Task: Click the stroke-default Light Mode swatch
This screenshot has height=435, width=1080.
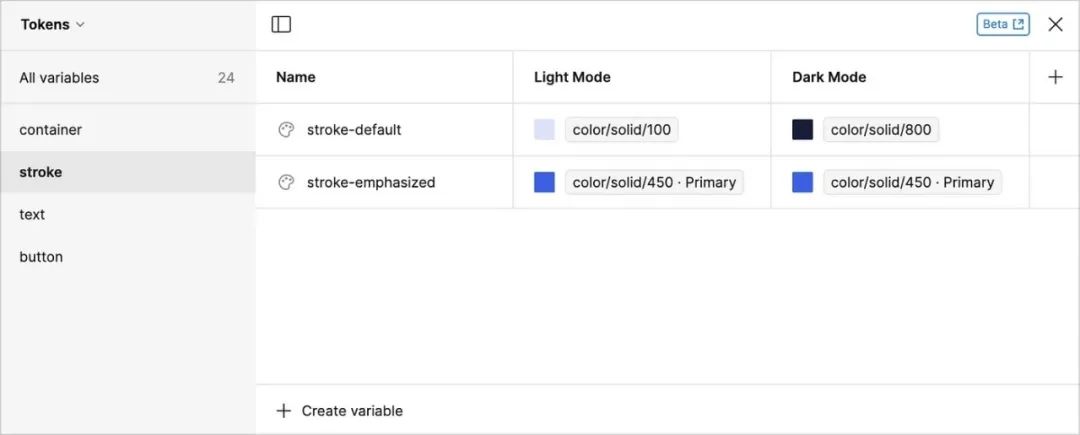Action: point(544,130)
